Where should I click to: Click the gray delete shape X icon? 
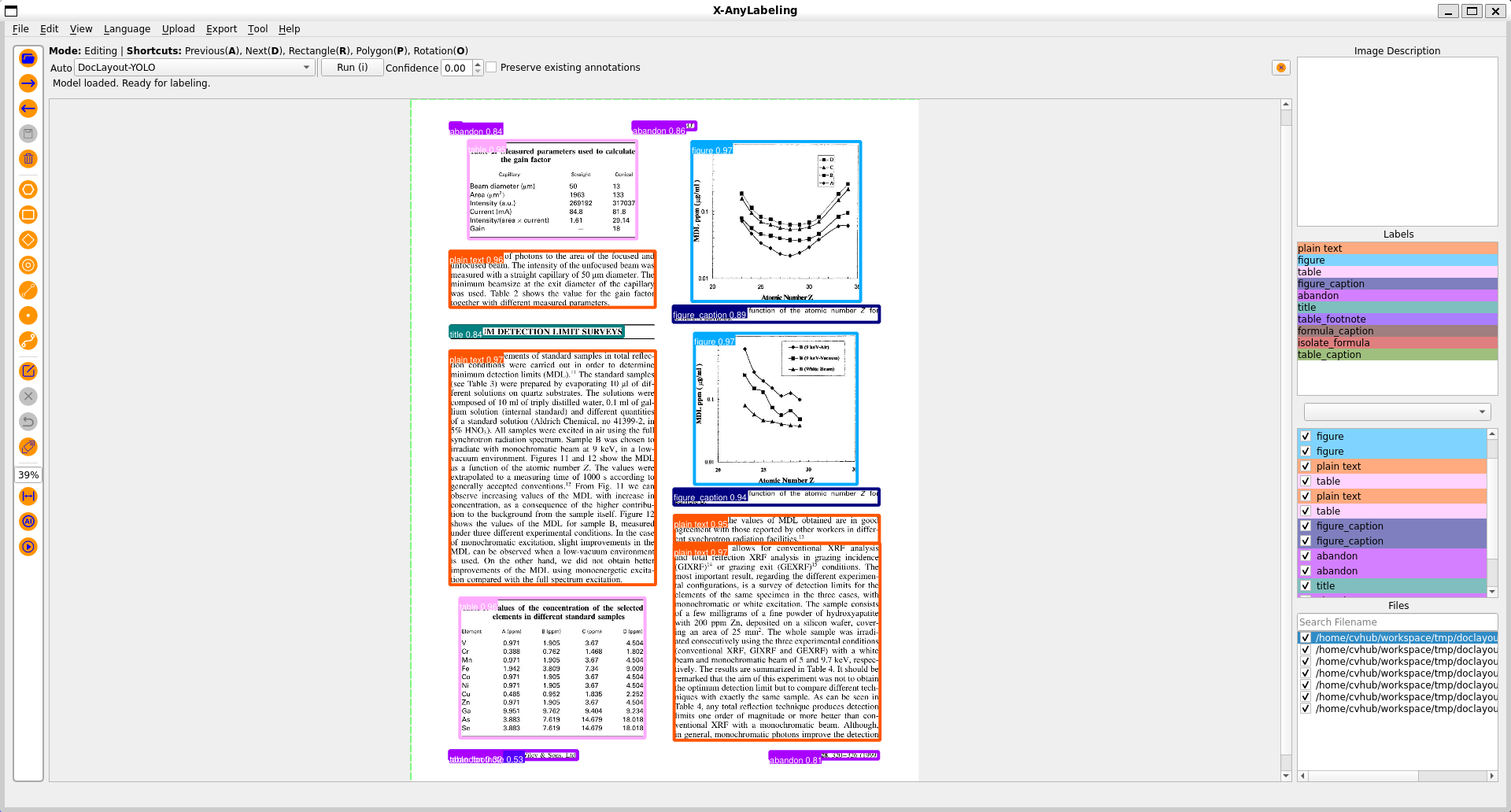tap(28, 397)
